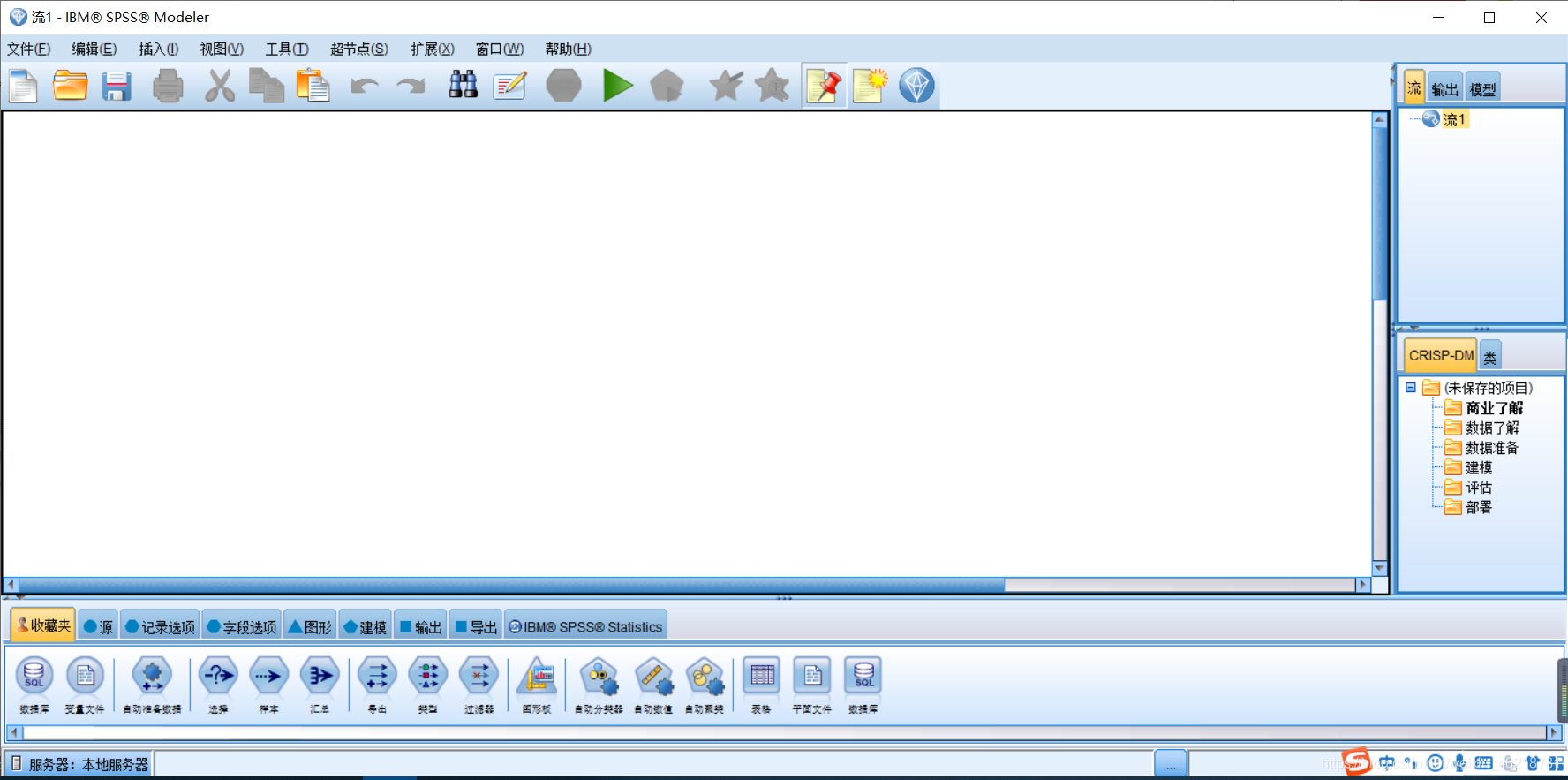Image resolution: width=1568 pixels, height=780 pixels.
Task: Open the 帮助 menu
Action: [x=569, y=49]
